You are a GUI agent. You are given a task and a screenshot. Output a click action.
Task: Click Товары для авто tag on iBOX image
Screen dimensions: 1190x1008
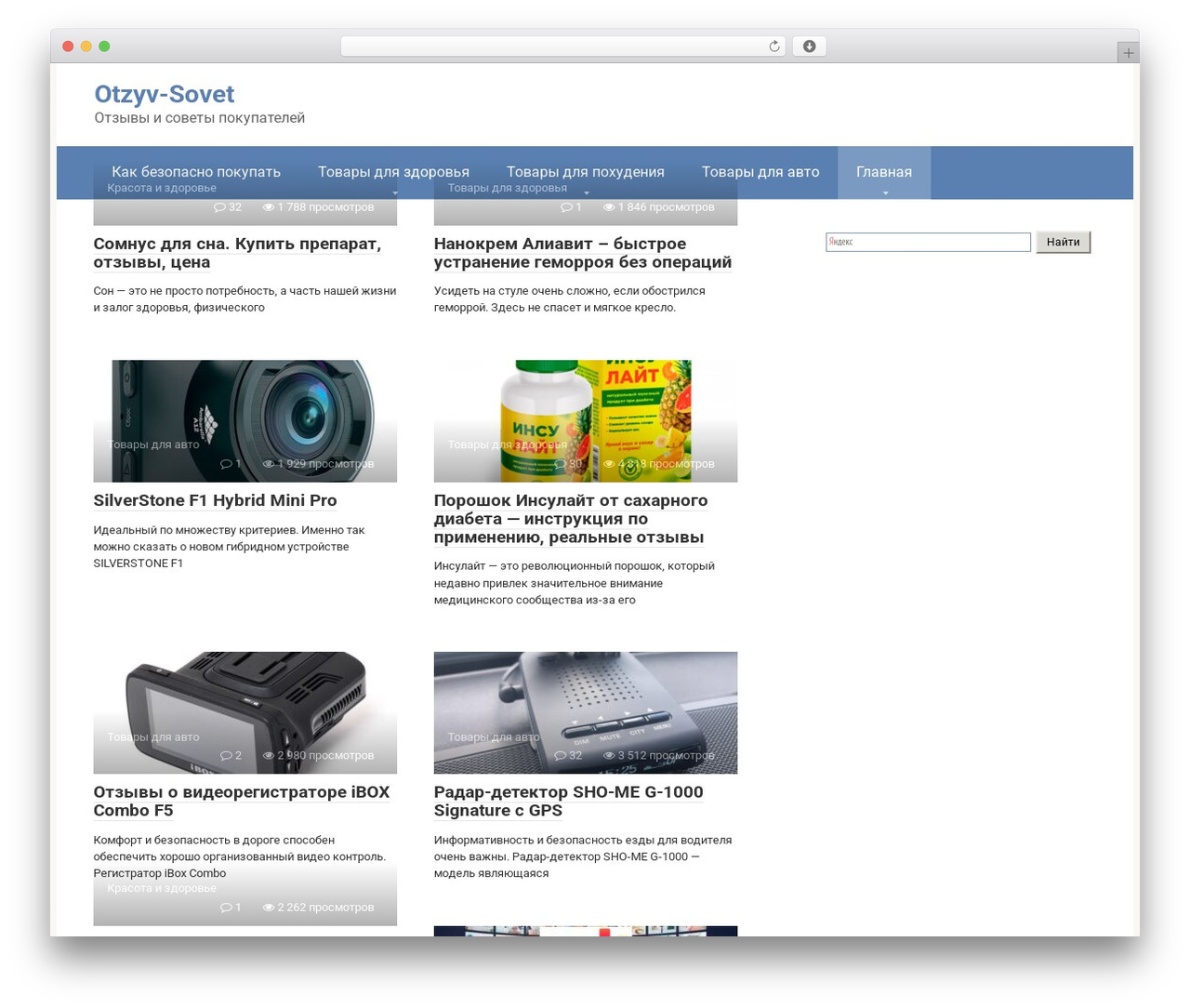153,737
